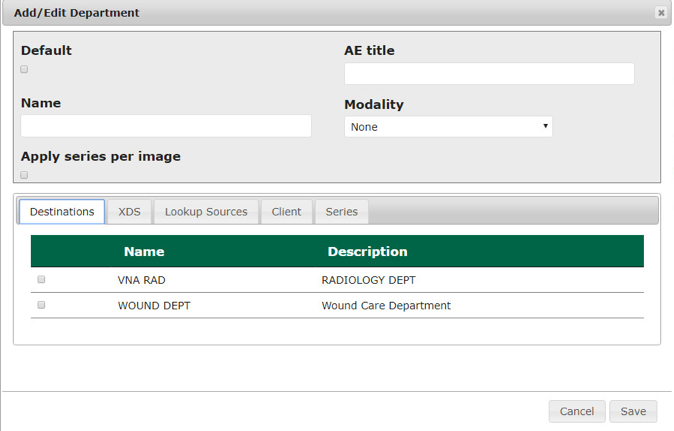
Task: Switch to the Destinations tab
Action: [62, 212]
